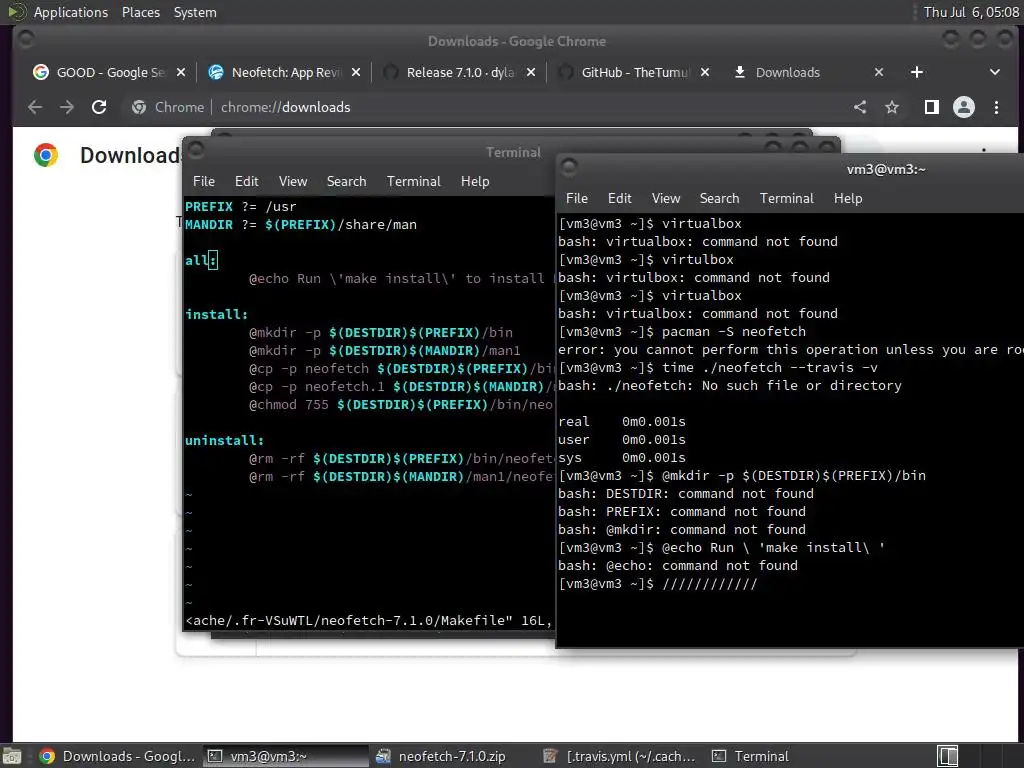The image size is (1024, 768).
Task: Click 'PREFIX ?= /usr' line in Makefile
Action: pos(240,207)
